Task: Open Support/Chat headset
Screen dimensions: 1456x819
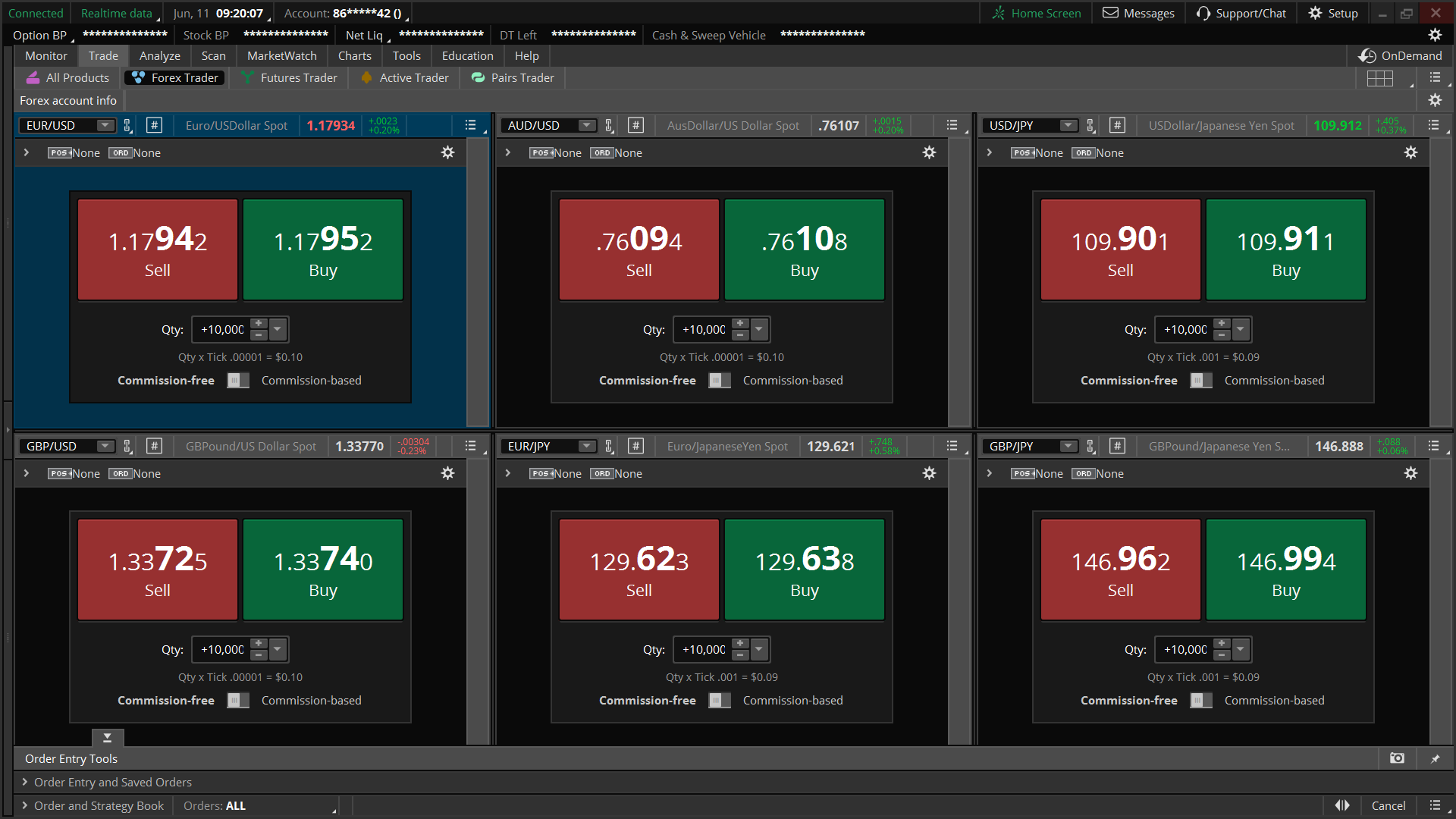Action: [x=1203, y=13]
